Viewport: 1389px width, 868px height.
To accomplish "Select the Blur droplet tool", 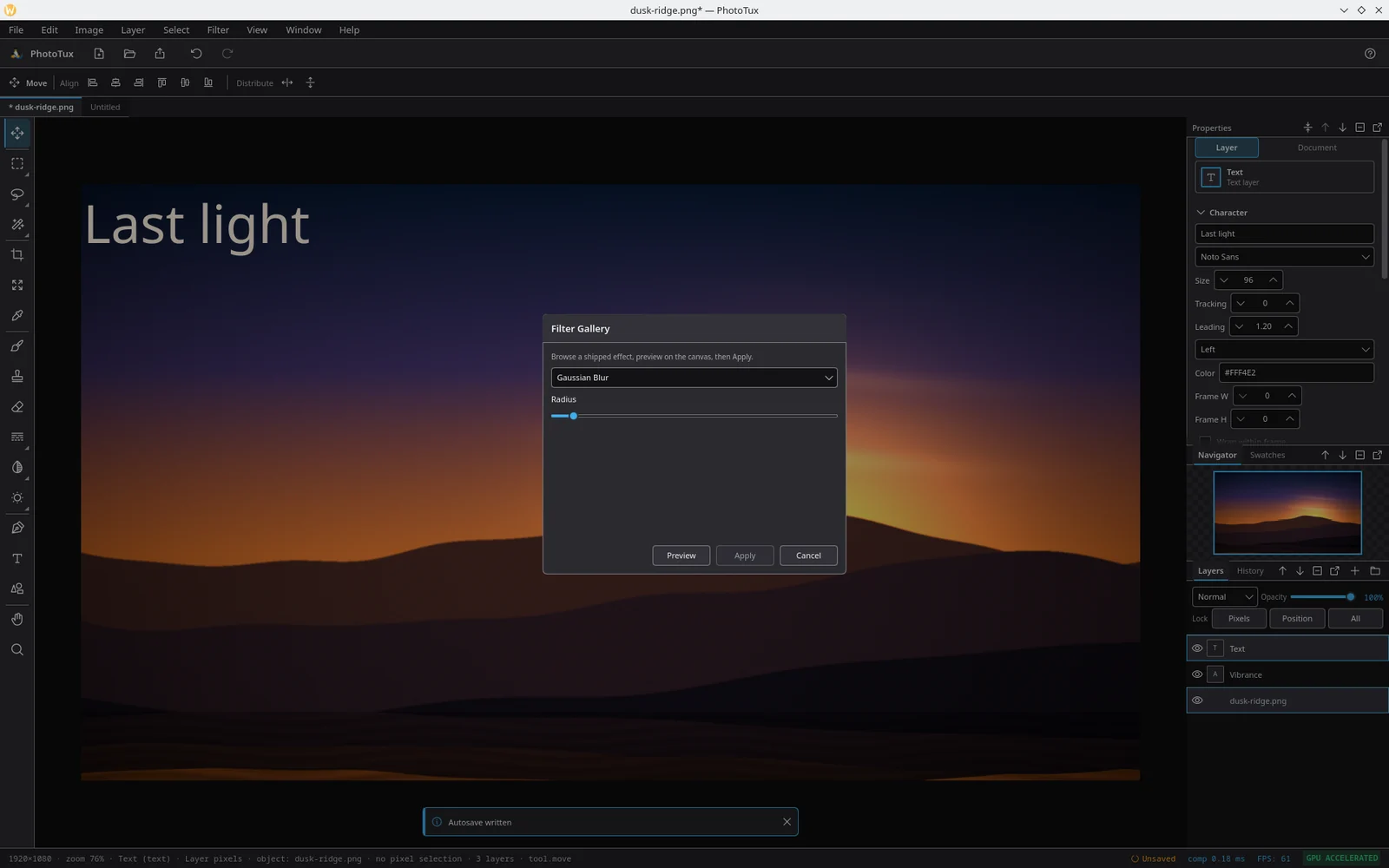I will pos(17,468).
